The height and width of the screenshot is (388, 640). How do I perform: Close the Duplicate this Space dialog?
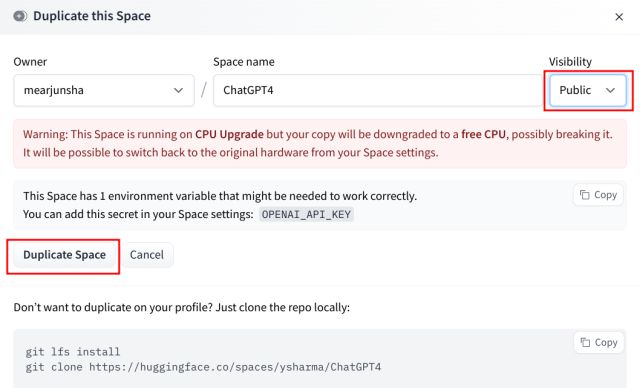coord(619,17)
